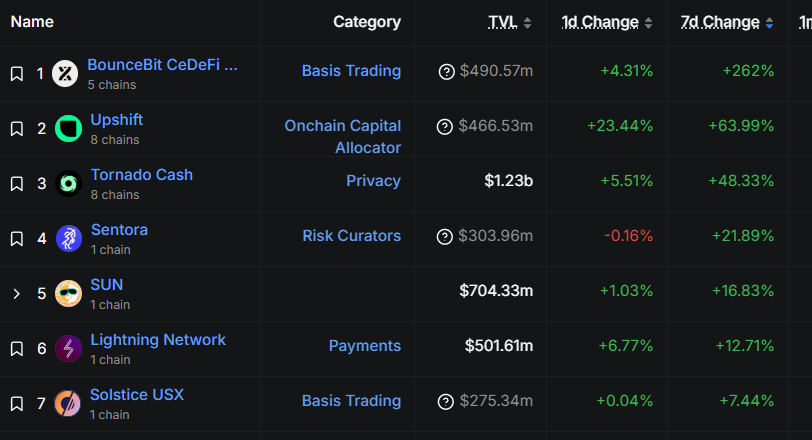Click the +0.04% 1d change value
Screen dimensions: 812x440
click(625, 401)
